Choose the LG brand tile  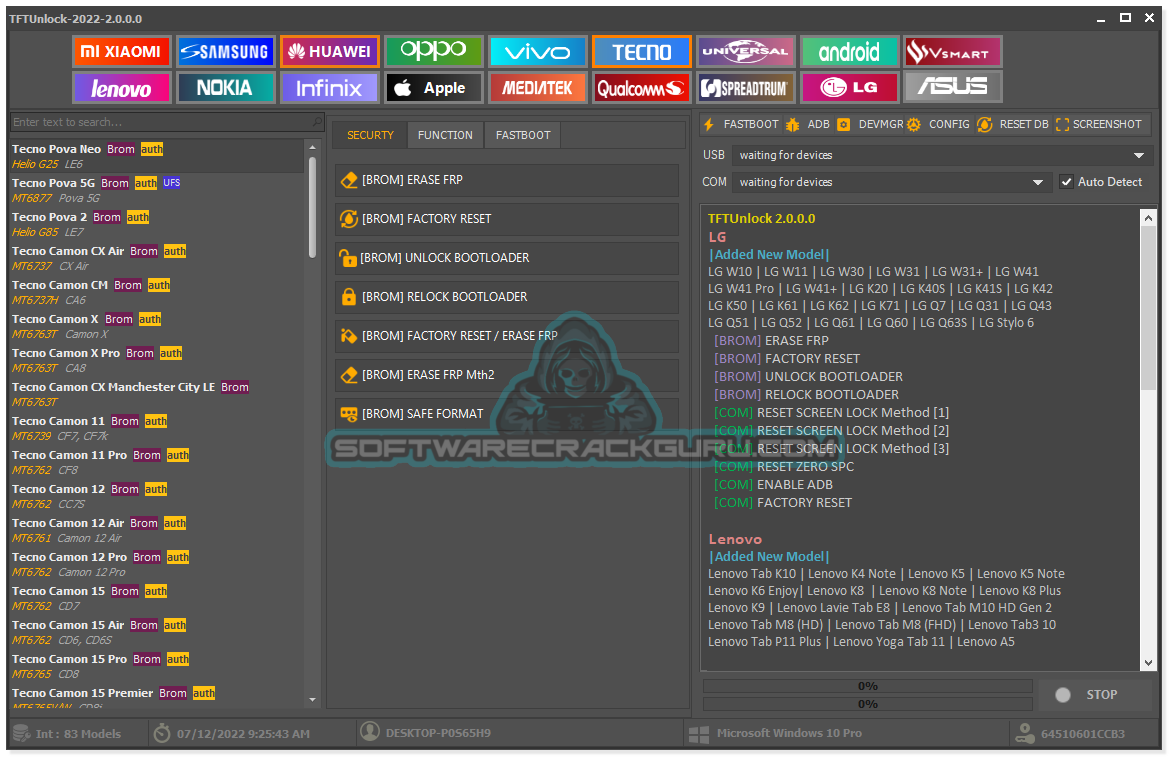coord(849,88)
